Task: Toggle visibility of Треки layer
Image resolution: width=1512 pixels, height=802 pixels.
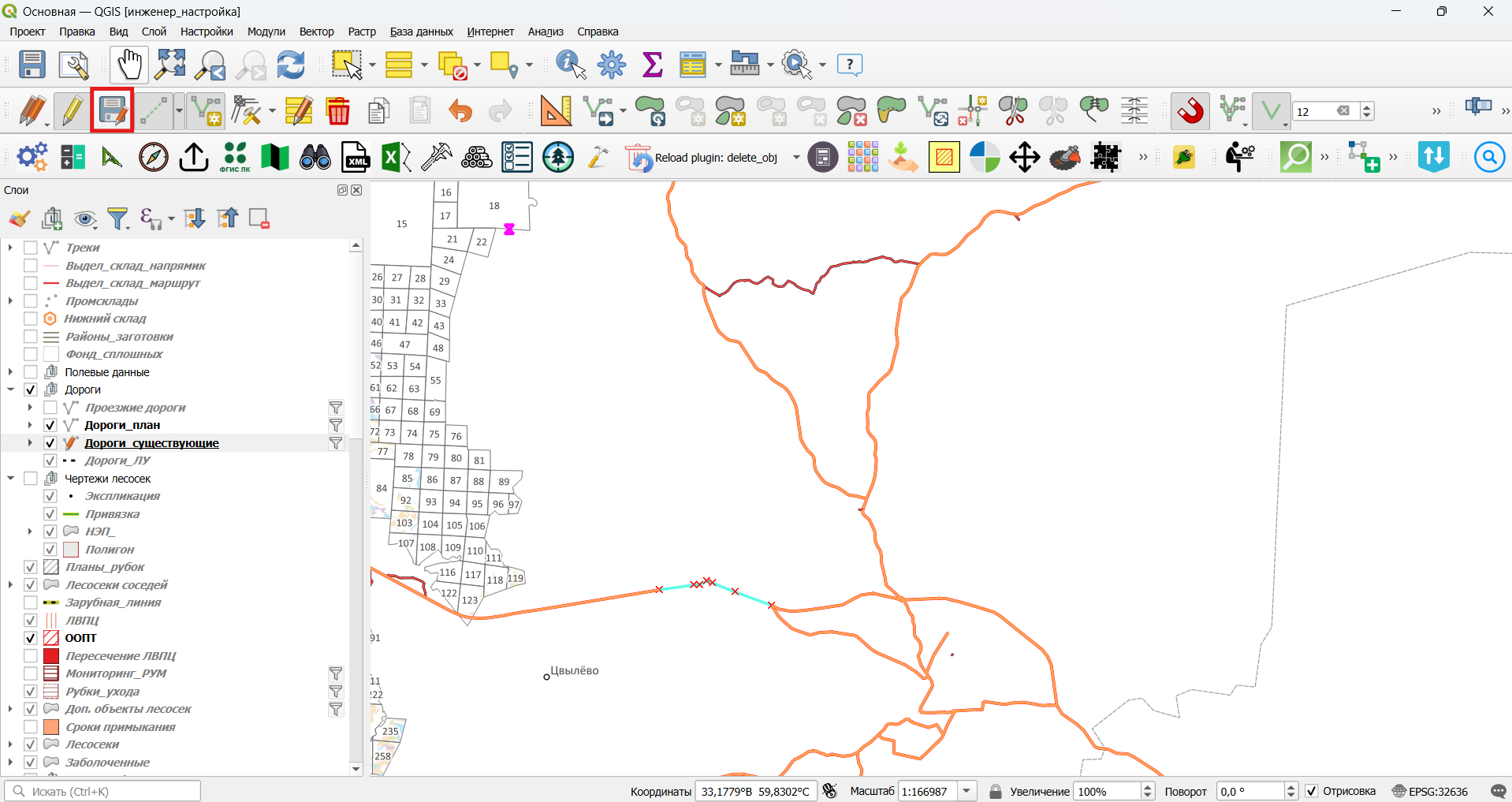Action: coord(31,248)
